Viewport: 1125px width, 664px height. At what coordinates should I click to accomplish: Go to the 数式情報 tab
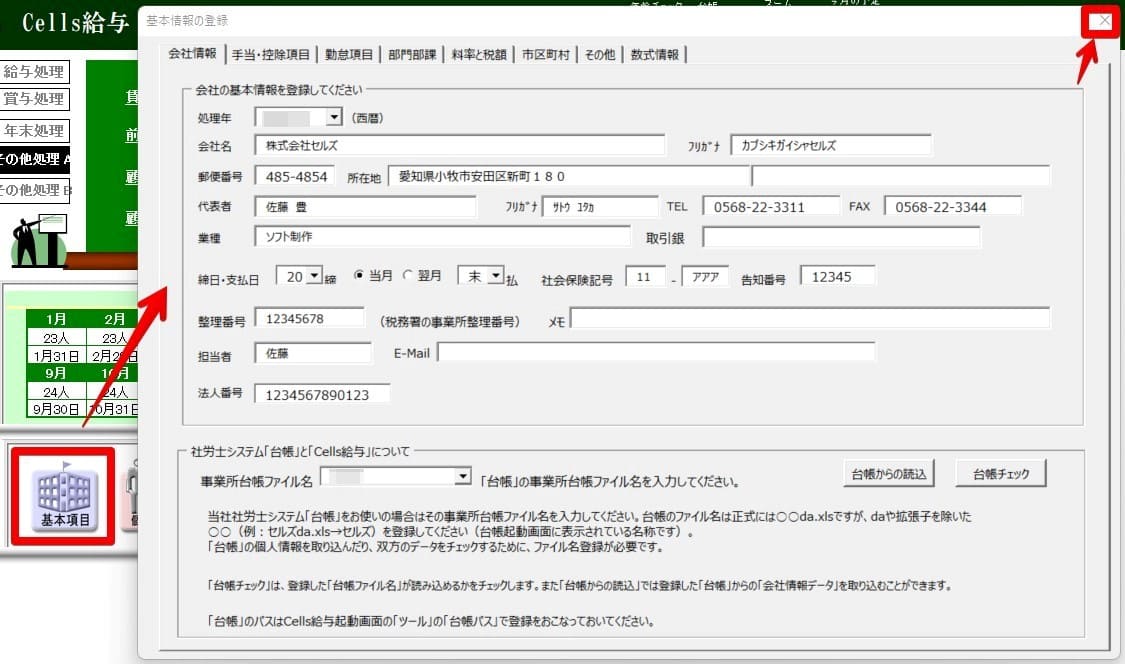(655, 55)
